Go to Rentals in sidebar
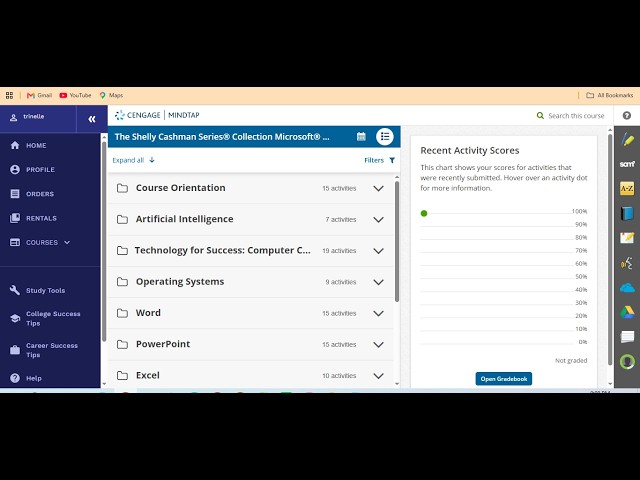Viewport: 640px width, 480px height. [41, 218]
